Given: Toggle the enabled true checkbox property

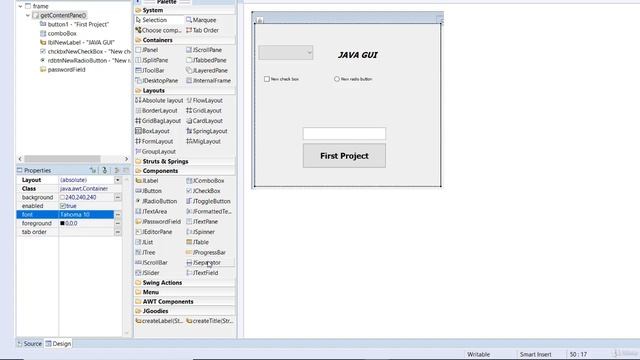Looking at the screenshot, I should point(62,206).
